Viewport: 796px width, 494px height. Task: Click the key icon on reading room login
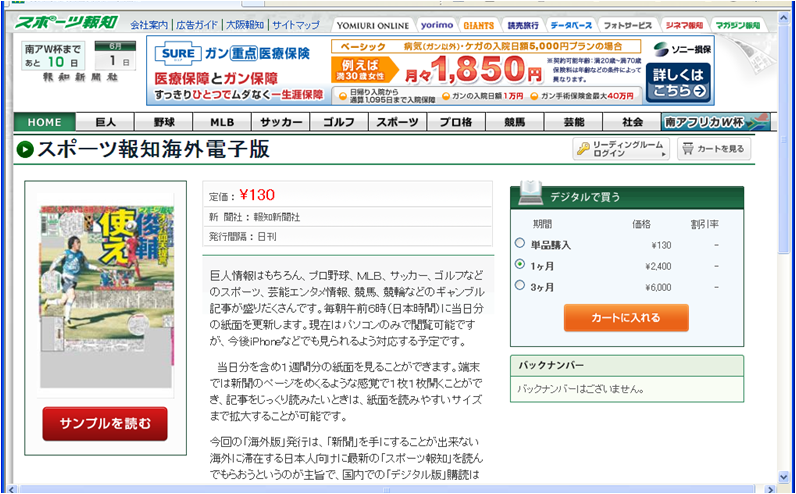tap(583, 149)
